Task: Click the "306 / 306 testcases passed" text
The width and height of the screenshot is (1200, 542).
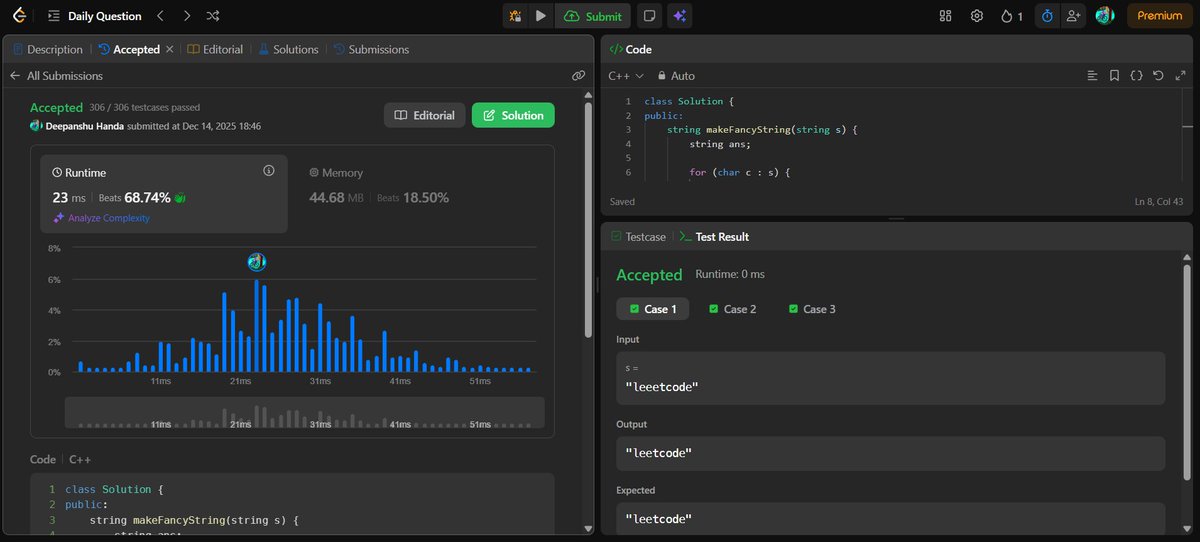Action: (144, 108)
